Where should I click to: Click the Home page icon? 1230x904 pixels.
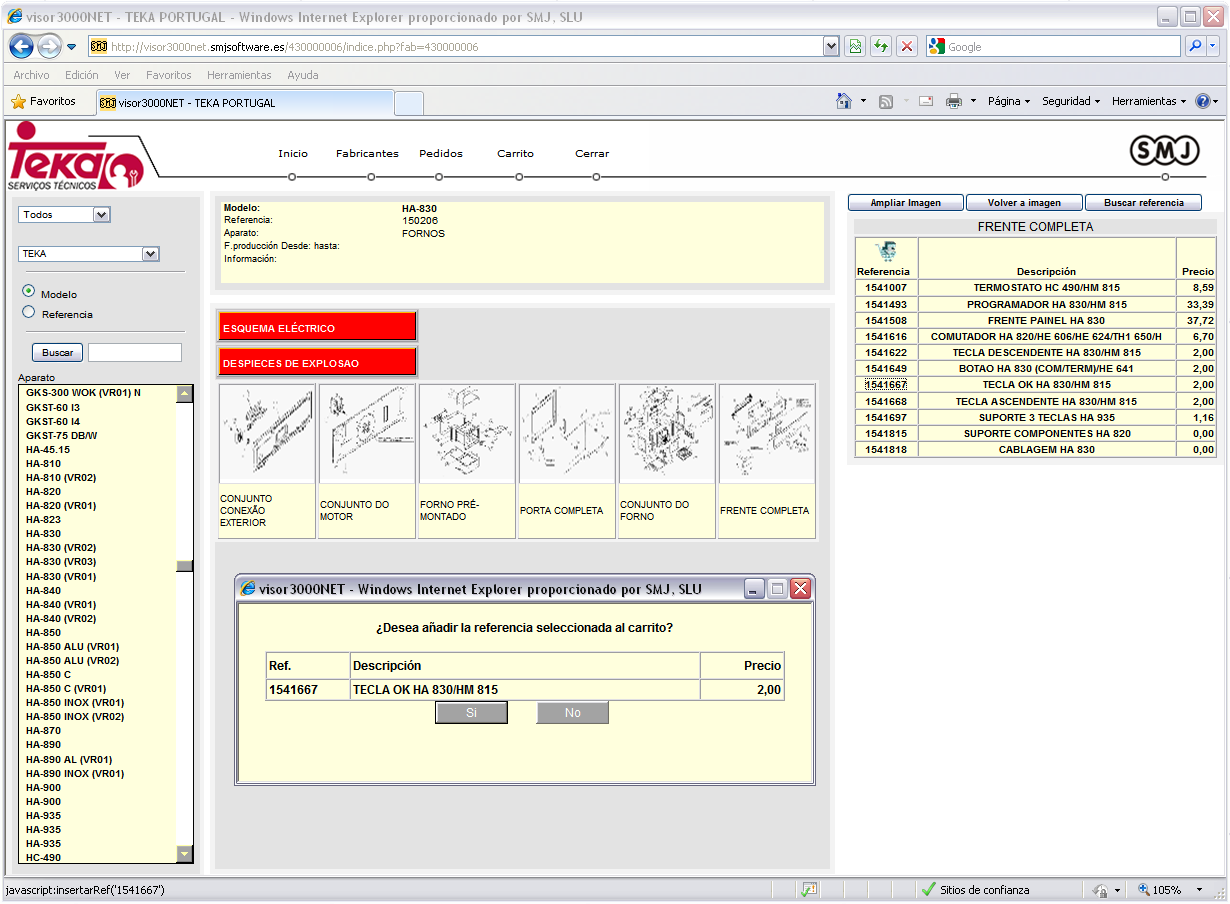(x=844, y=101)
